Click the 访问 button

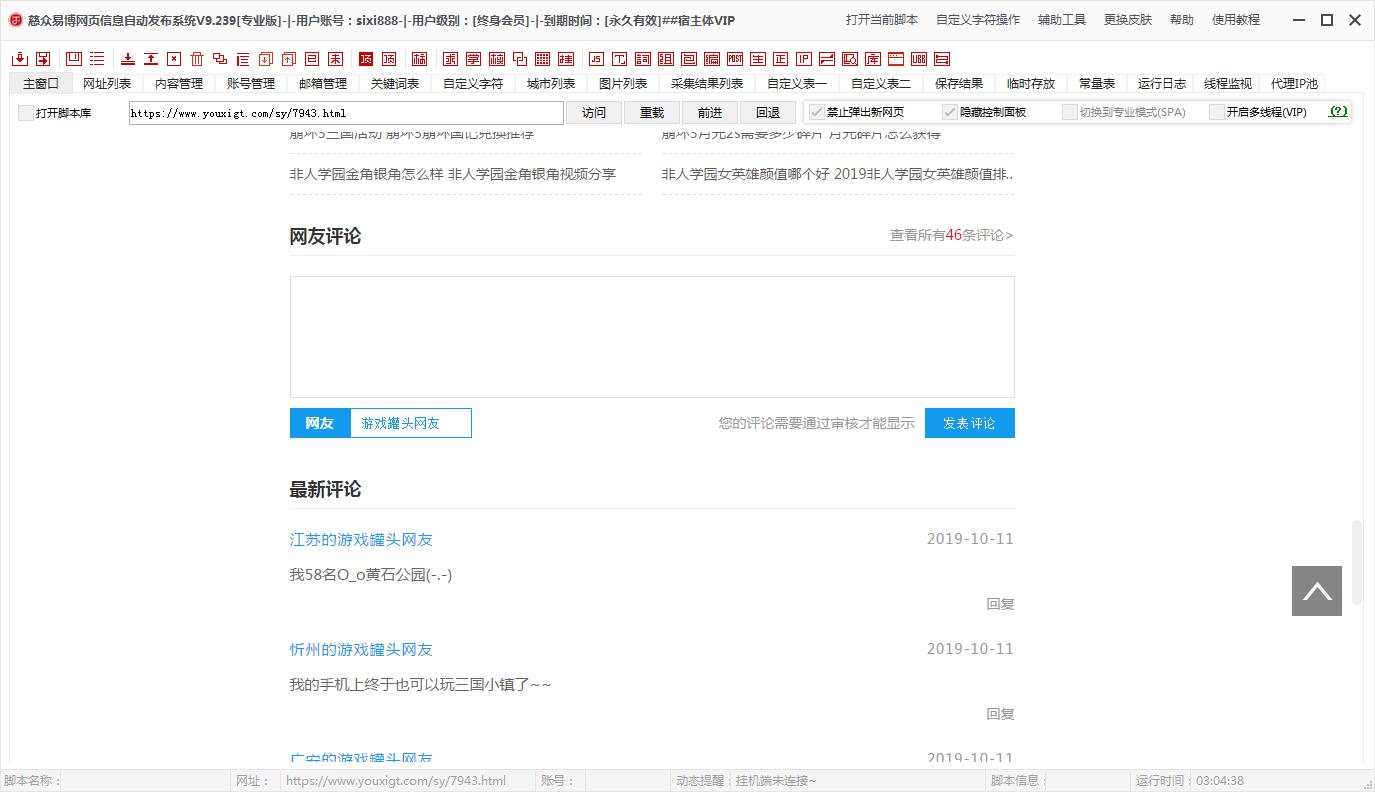[x=594, y=113]
